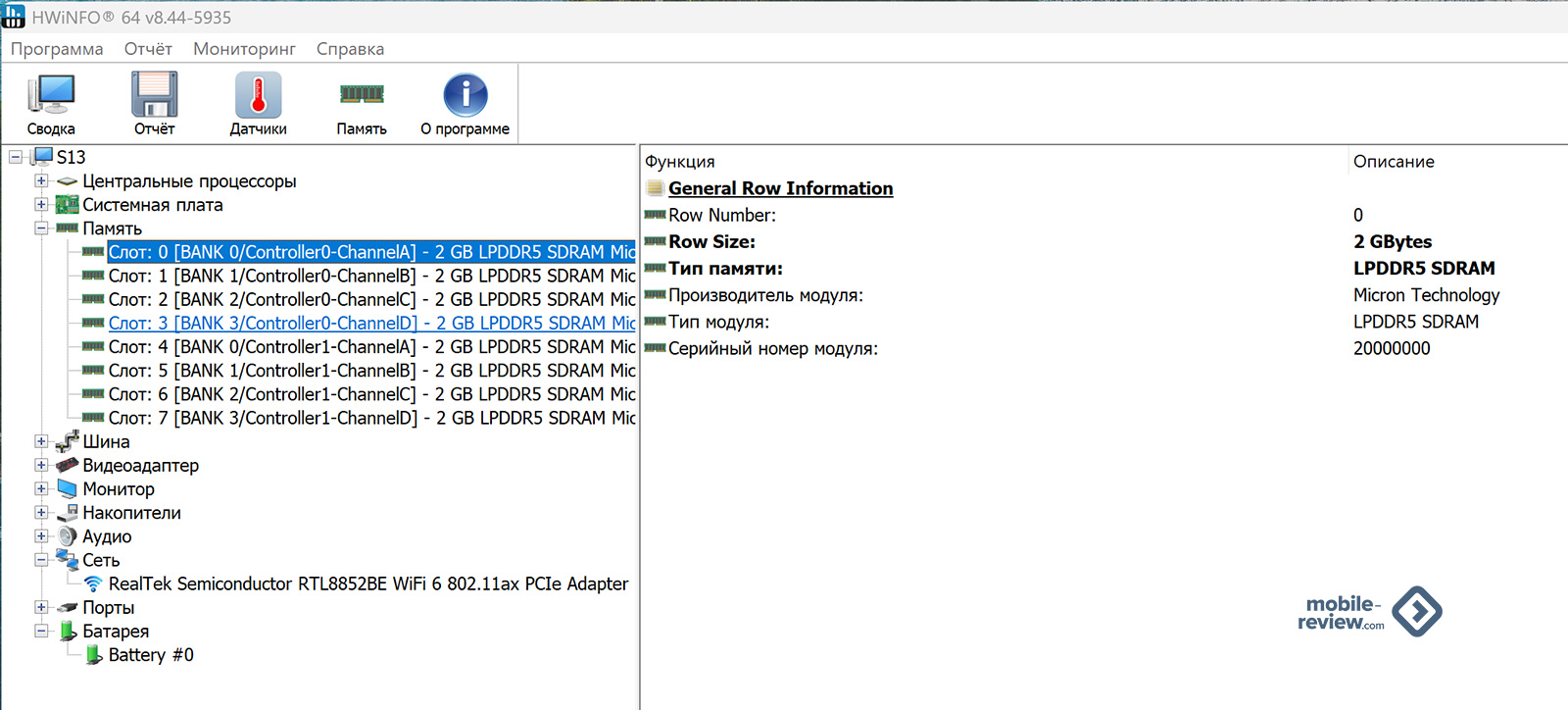Viewport: 1568px width, 710px height.
Task: Open the Мониторинг menu
Action: (244, 49)
